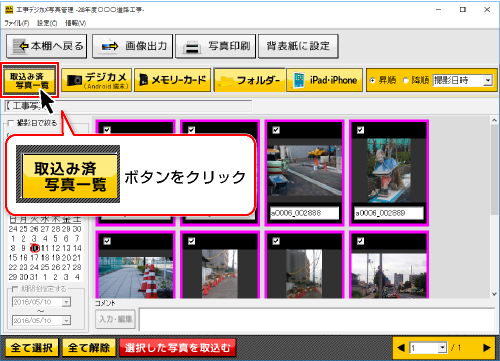Select 昇順 ascending sort order

tap(372, 80)
